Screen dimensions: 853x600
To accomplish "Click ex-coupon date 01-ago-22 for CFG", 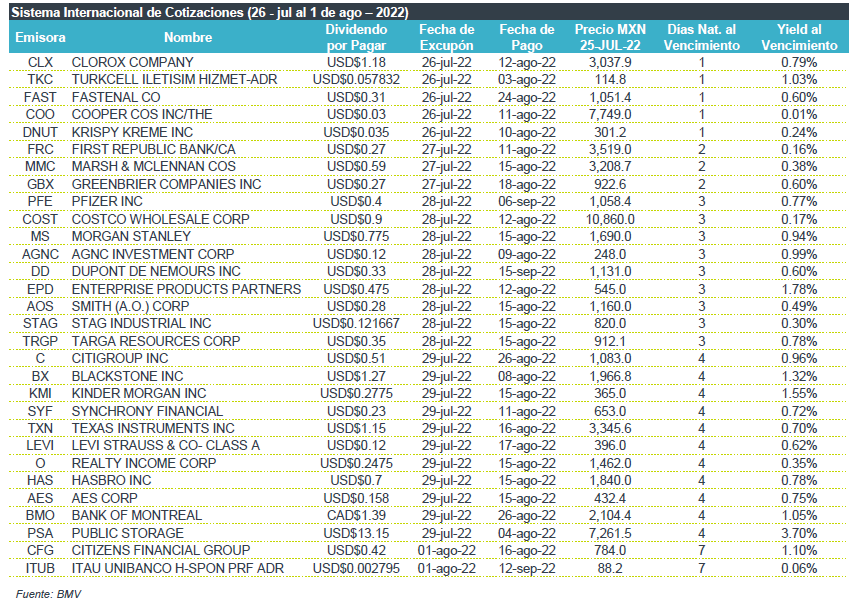I will pos(447,550).
